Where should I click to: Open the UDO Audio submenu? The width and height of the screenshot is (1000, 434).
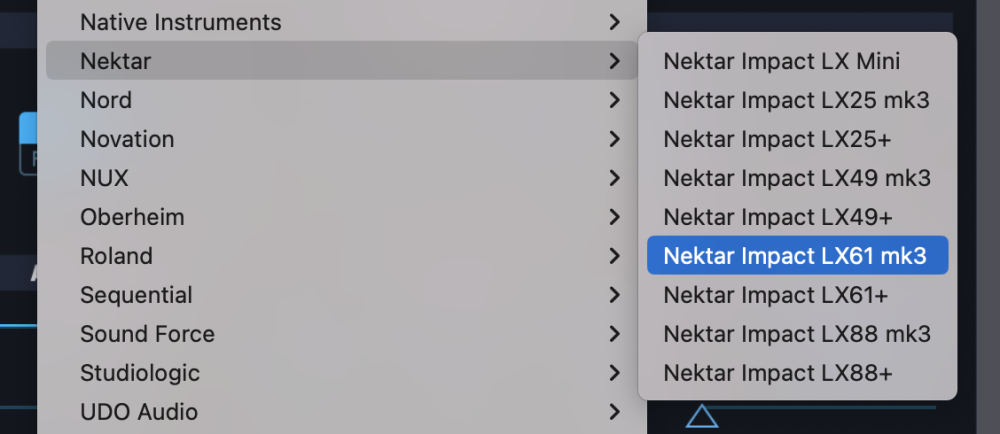pyautogui.click(x=139, y=412)
